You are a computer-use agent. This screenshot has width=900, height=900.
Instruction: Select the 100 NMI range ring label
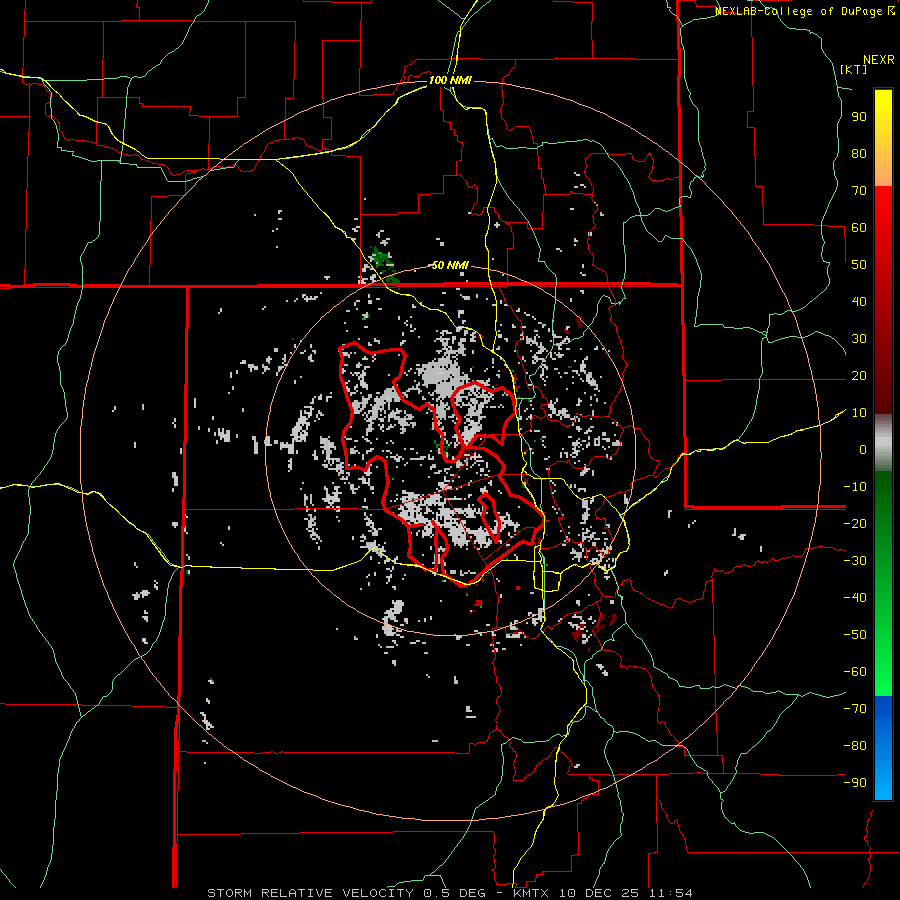click(x=449, y=79)
